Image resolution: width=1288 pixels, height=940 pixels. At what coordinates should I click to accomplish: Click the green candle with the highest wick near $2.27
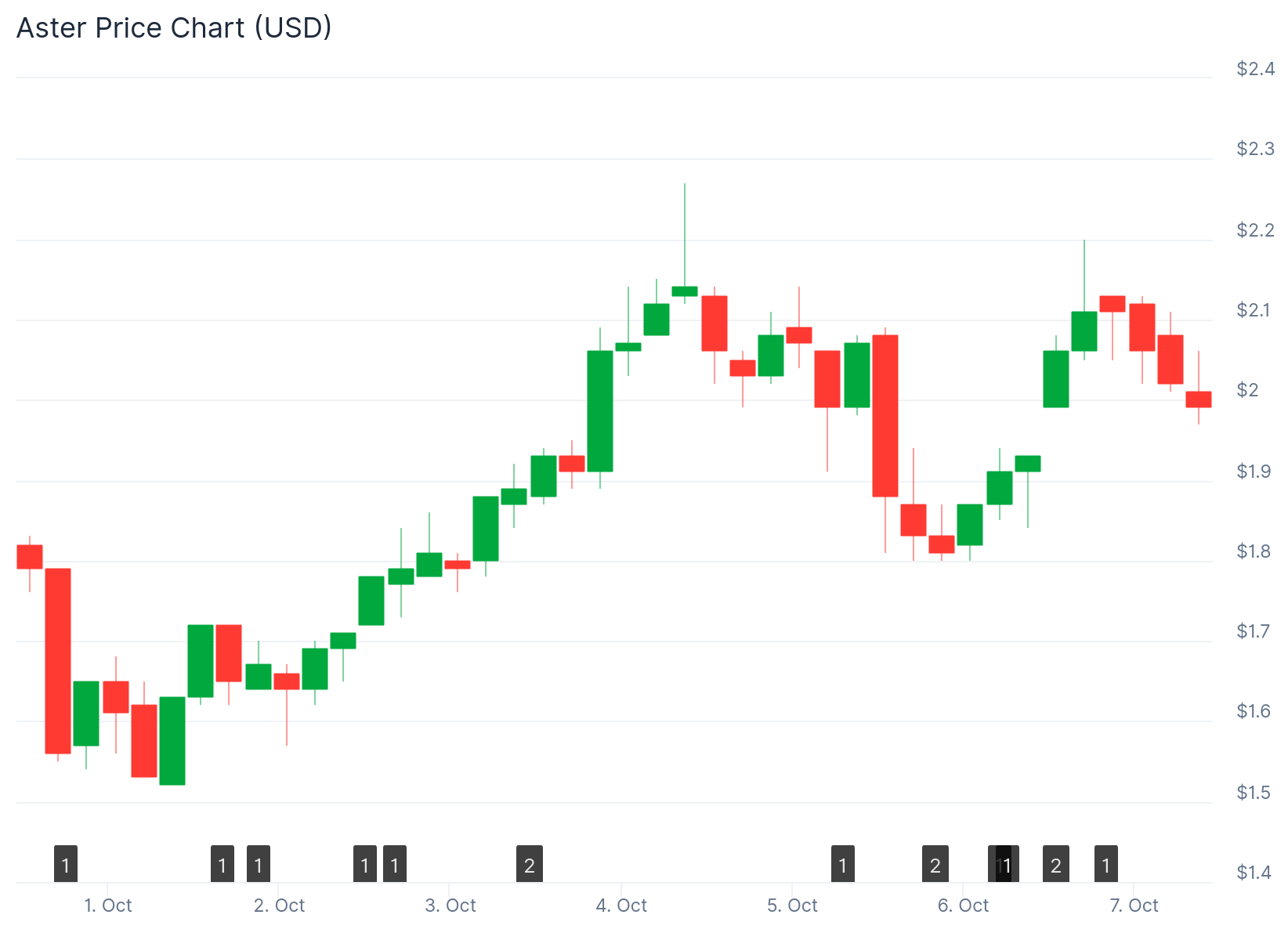(685, 291)
